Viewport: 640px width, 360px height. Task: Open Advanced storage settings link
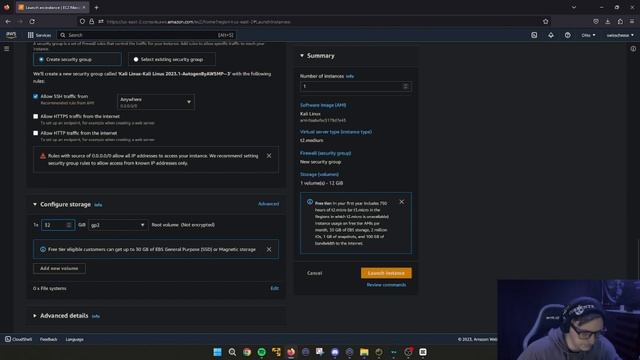268,204
